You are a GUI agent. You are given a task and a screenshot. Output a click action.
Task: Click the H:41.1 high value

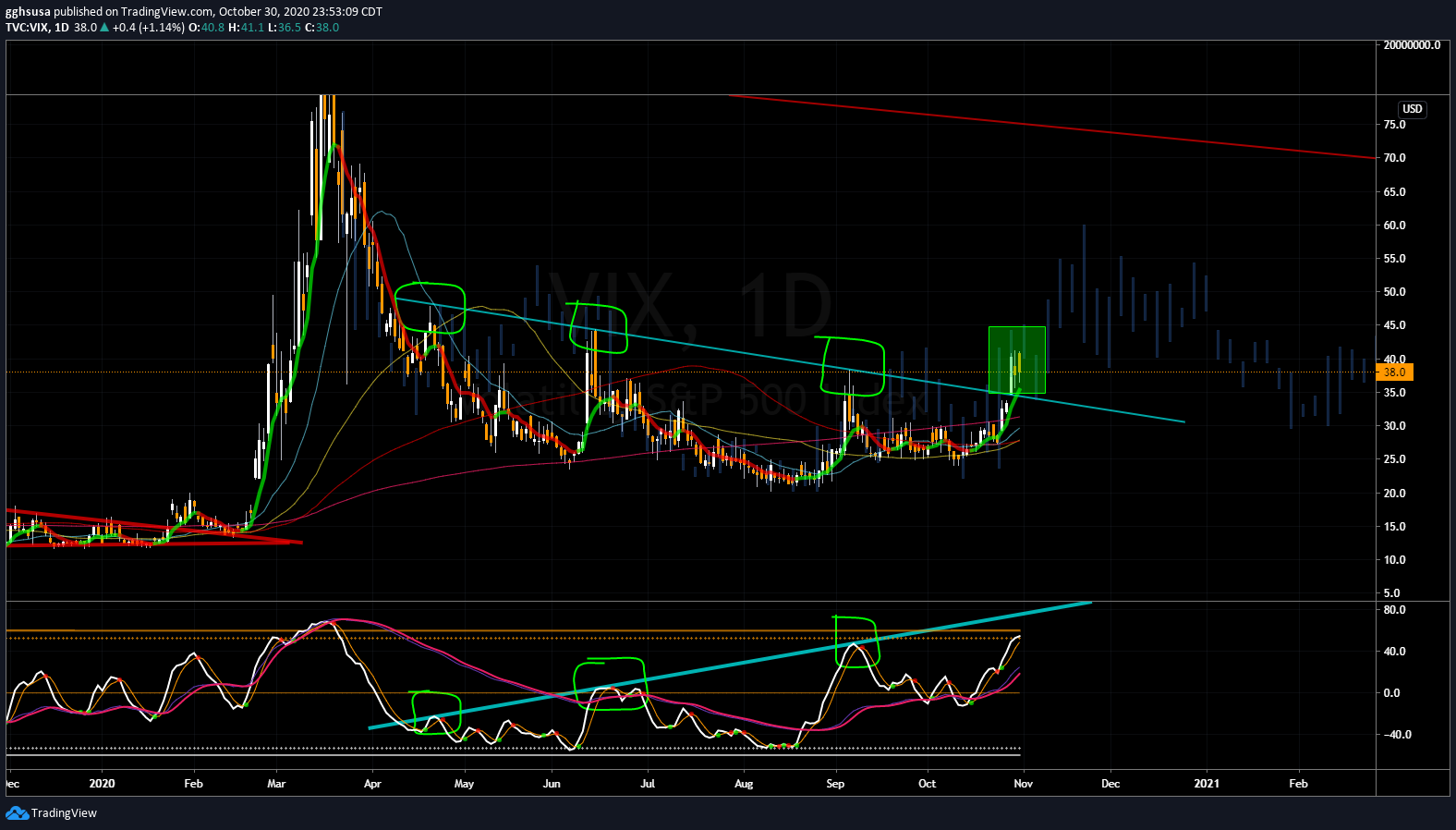point(246,28)
